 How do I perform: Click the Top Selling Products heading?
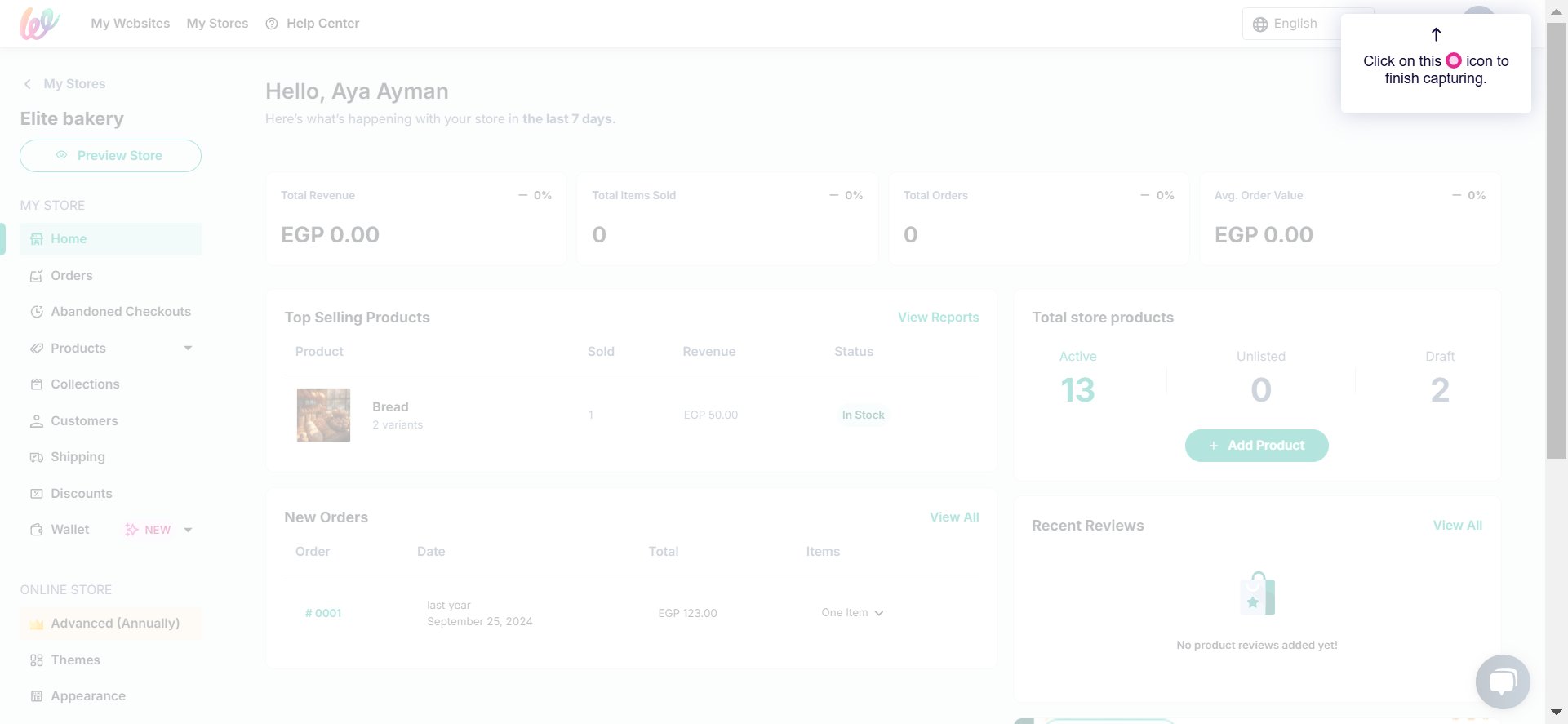pyautogui.click(x=357, y=318)
